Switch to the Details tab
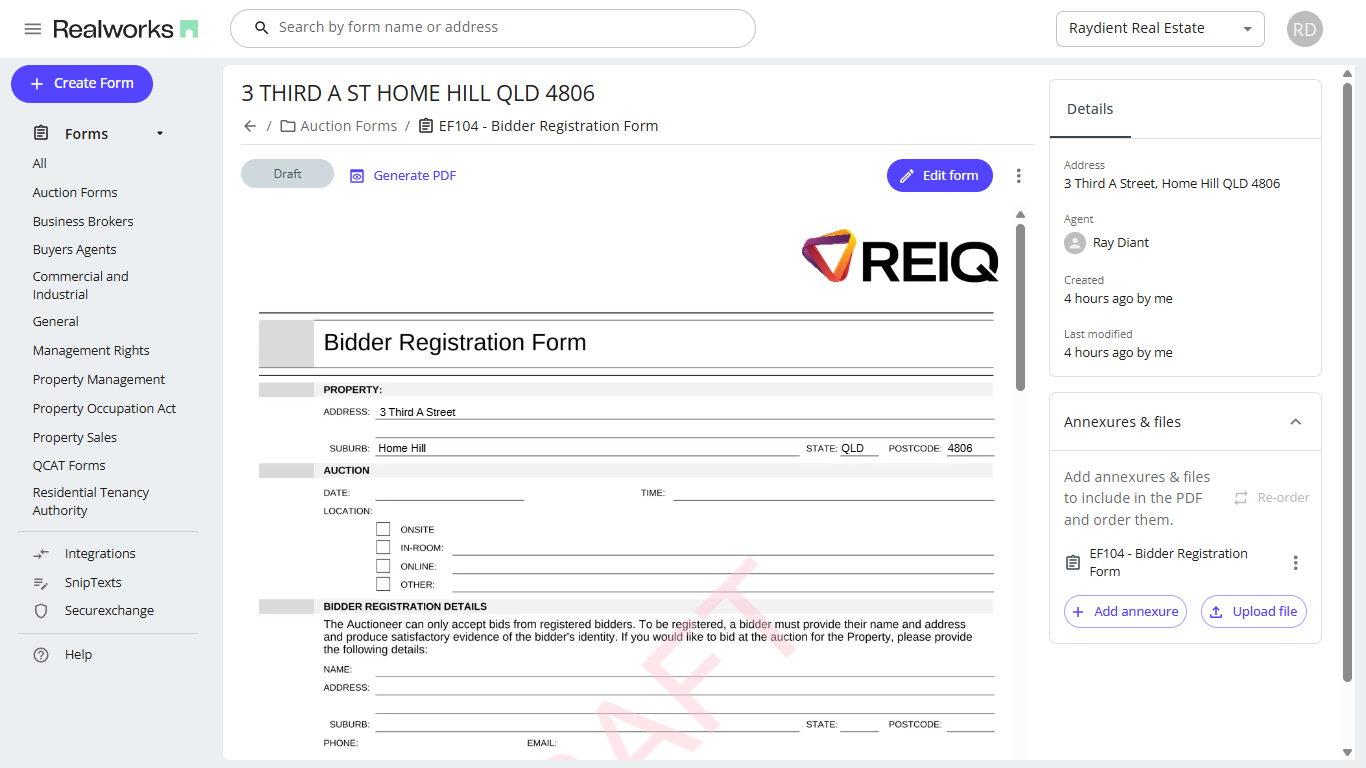Image resolution: width=1366 pixels, height=768 pixels. (1090, 109)
